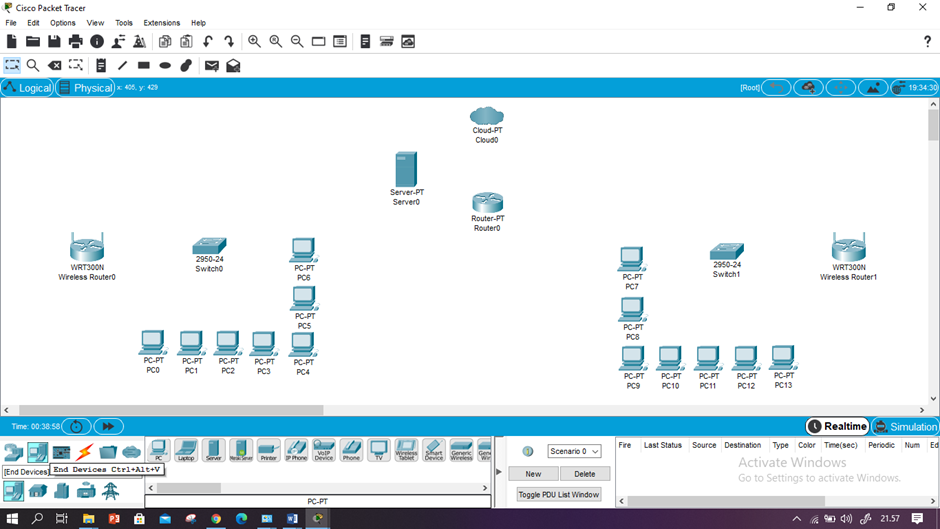Switch to Realtime mode

point(837,426)
